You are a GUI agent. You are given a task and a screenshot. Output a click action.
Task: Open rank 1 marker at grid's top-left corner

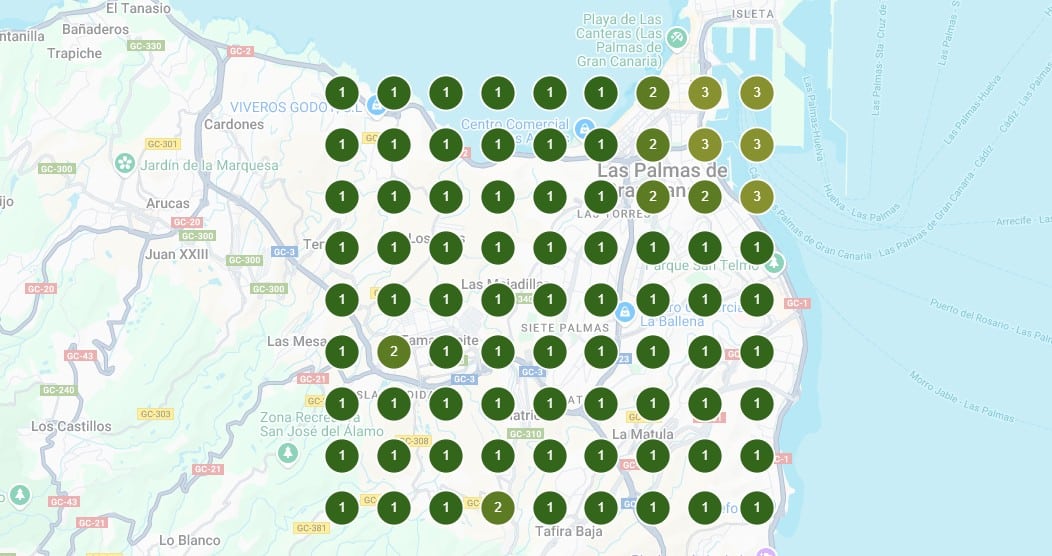click(x=342, y=93)
